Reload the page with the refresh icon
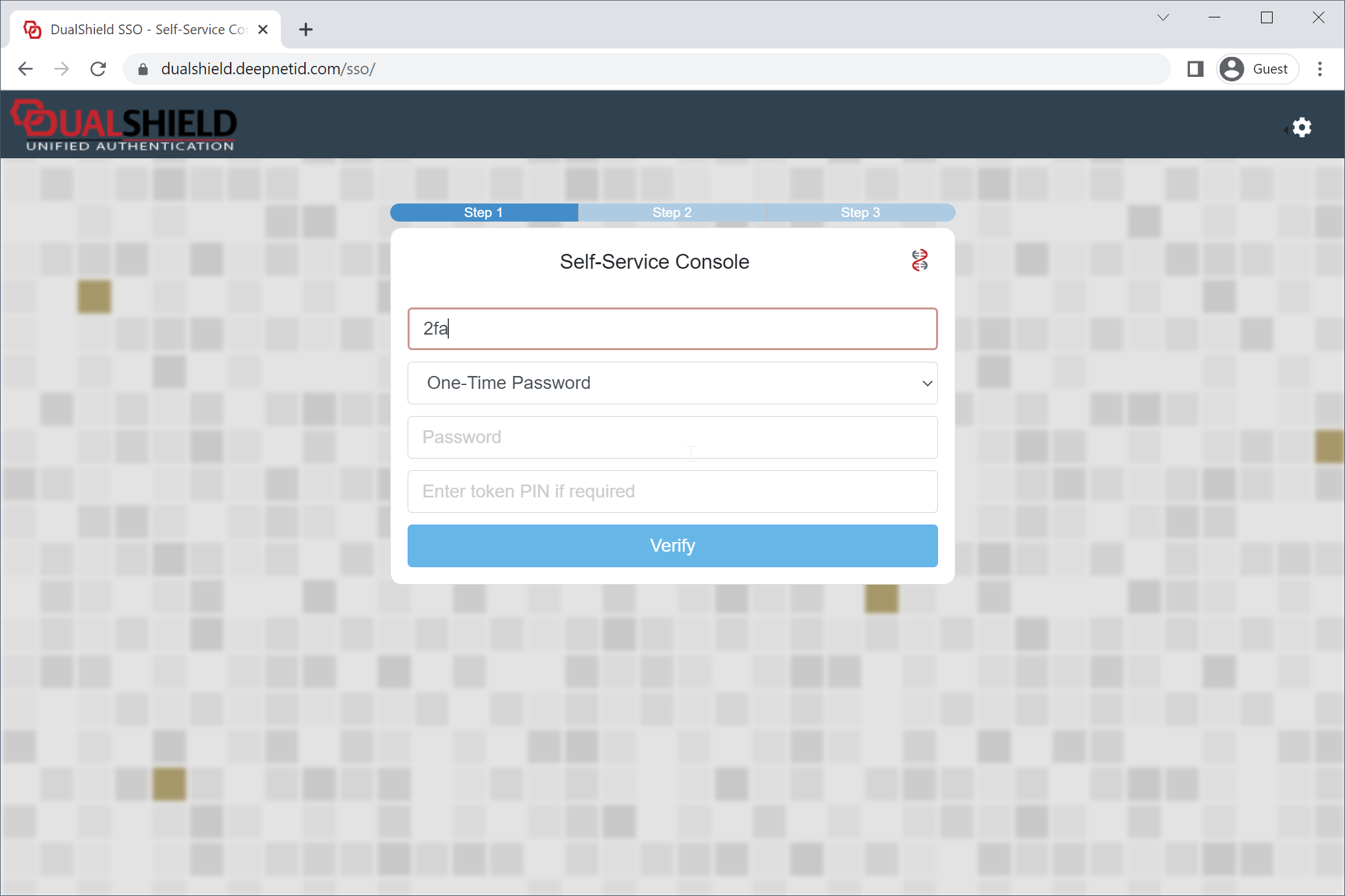1345x896 pixels. click(x=98, y=69)
